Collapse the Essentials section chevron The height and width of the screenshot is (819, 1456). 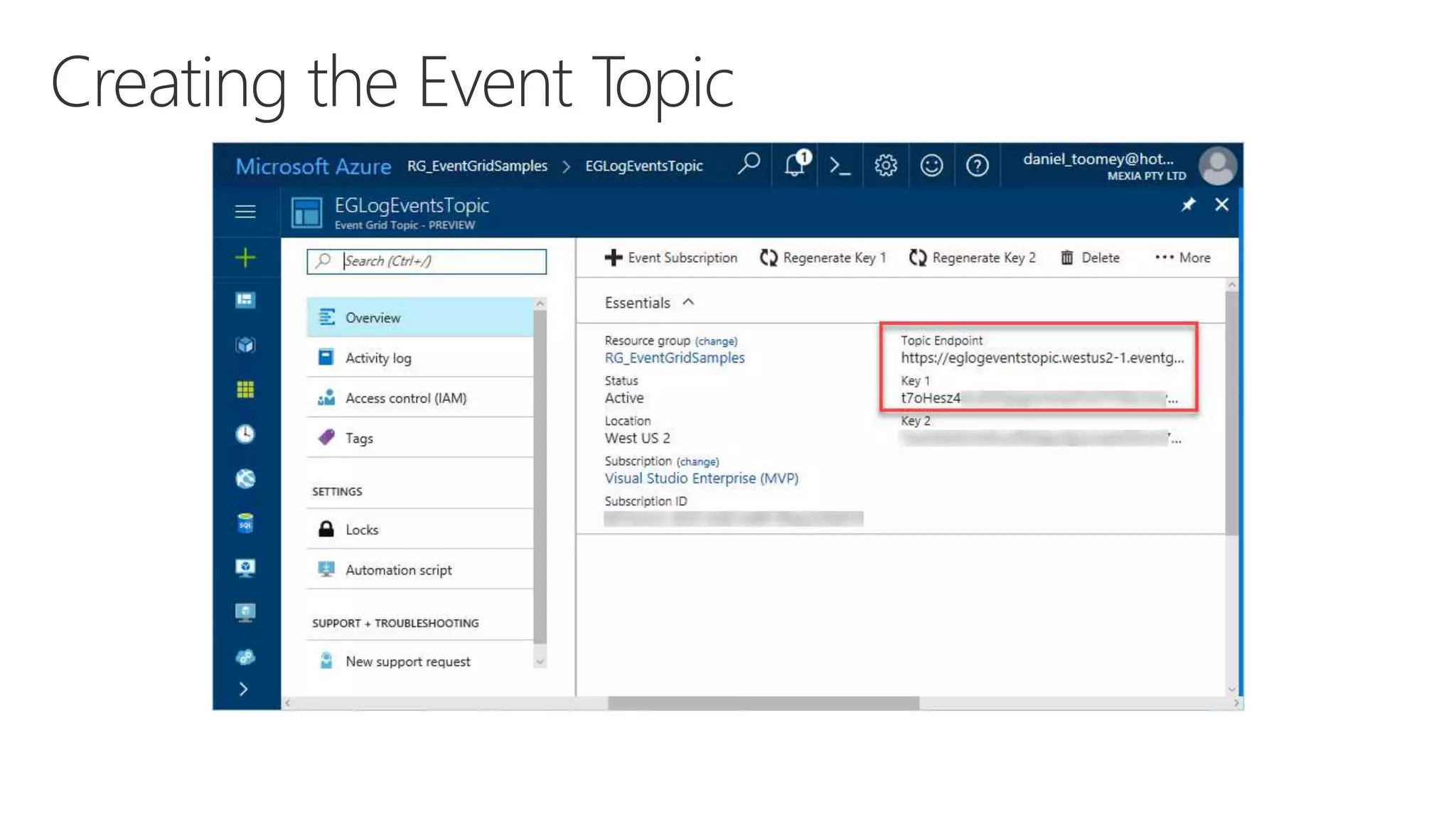(x=688, y=302)
